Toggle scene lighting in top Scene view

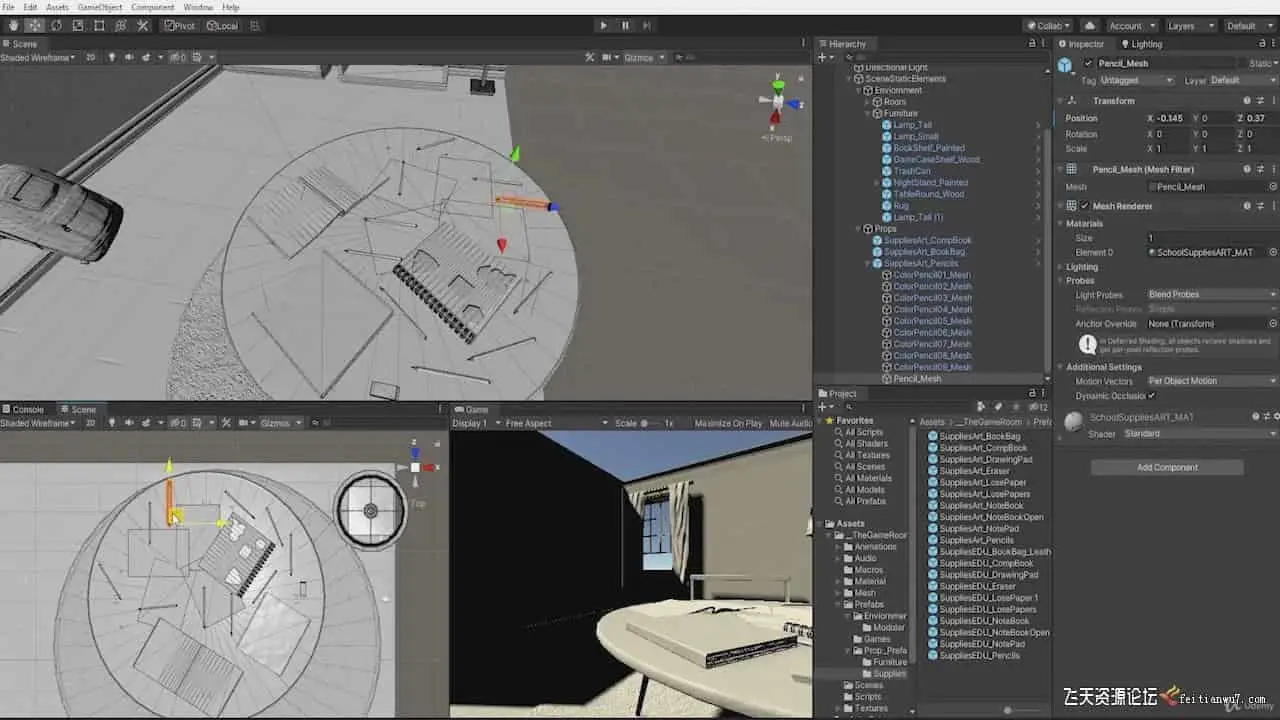(111, 58)
